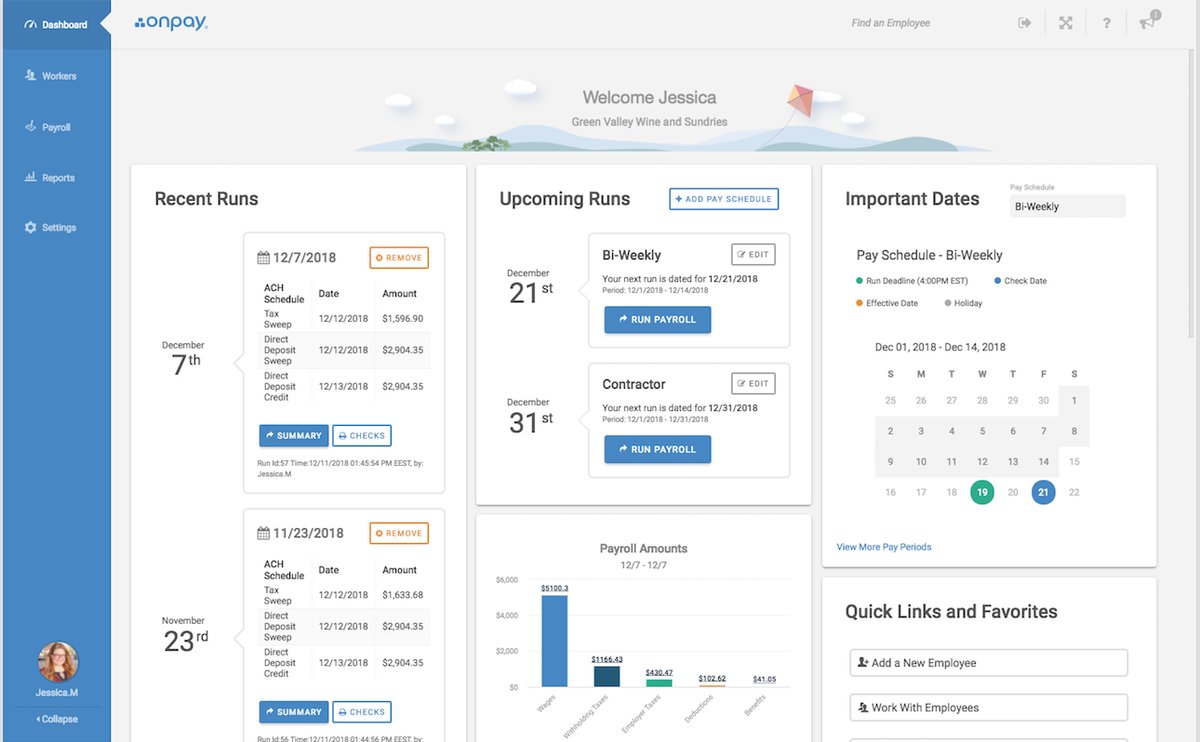Run payroll for Contractor schedule

click(657, 449)
